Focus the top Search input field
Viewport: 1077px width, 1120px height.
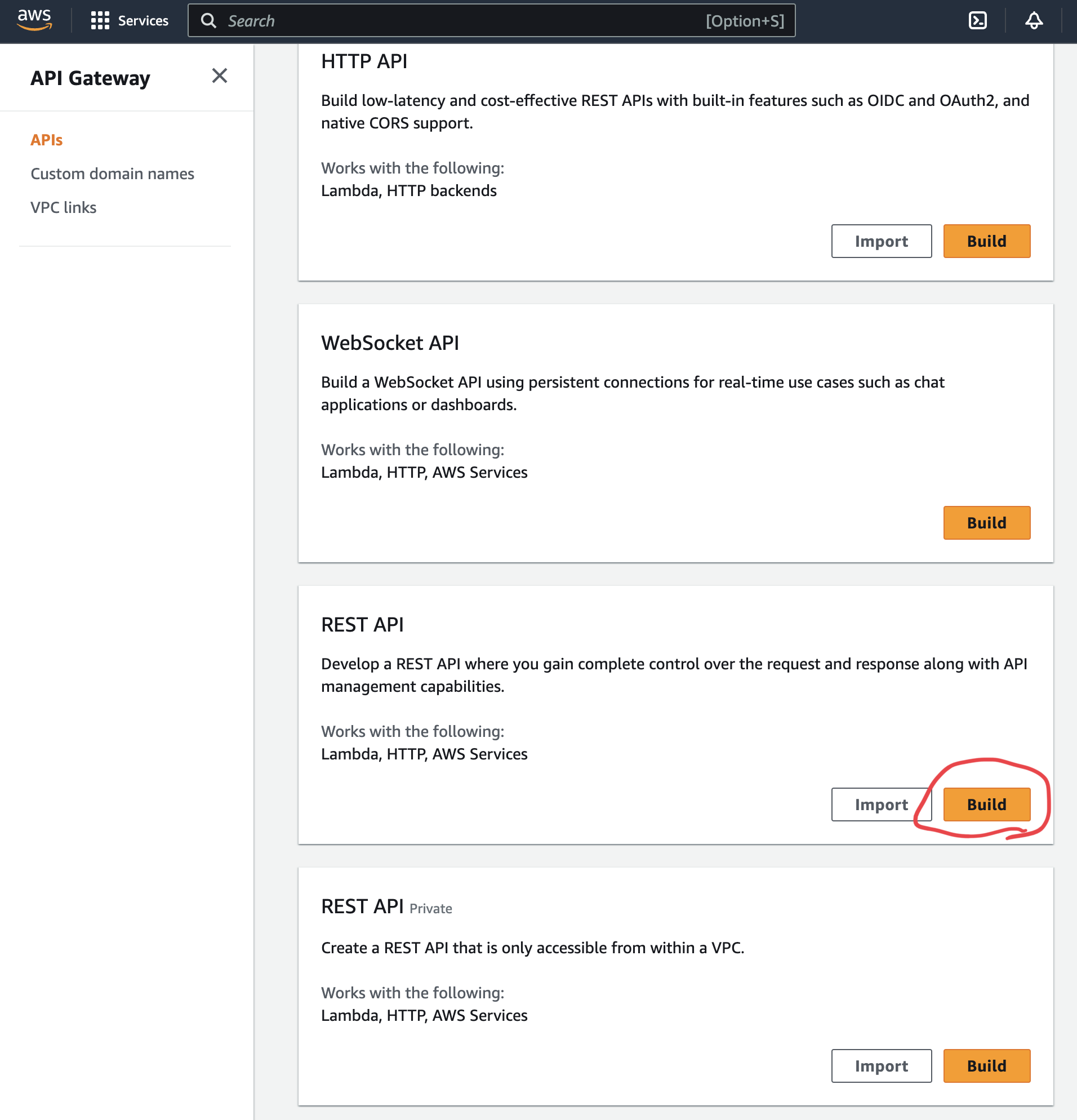[491, 21]
